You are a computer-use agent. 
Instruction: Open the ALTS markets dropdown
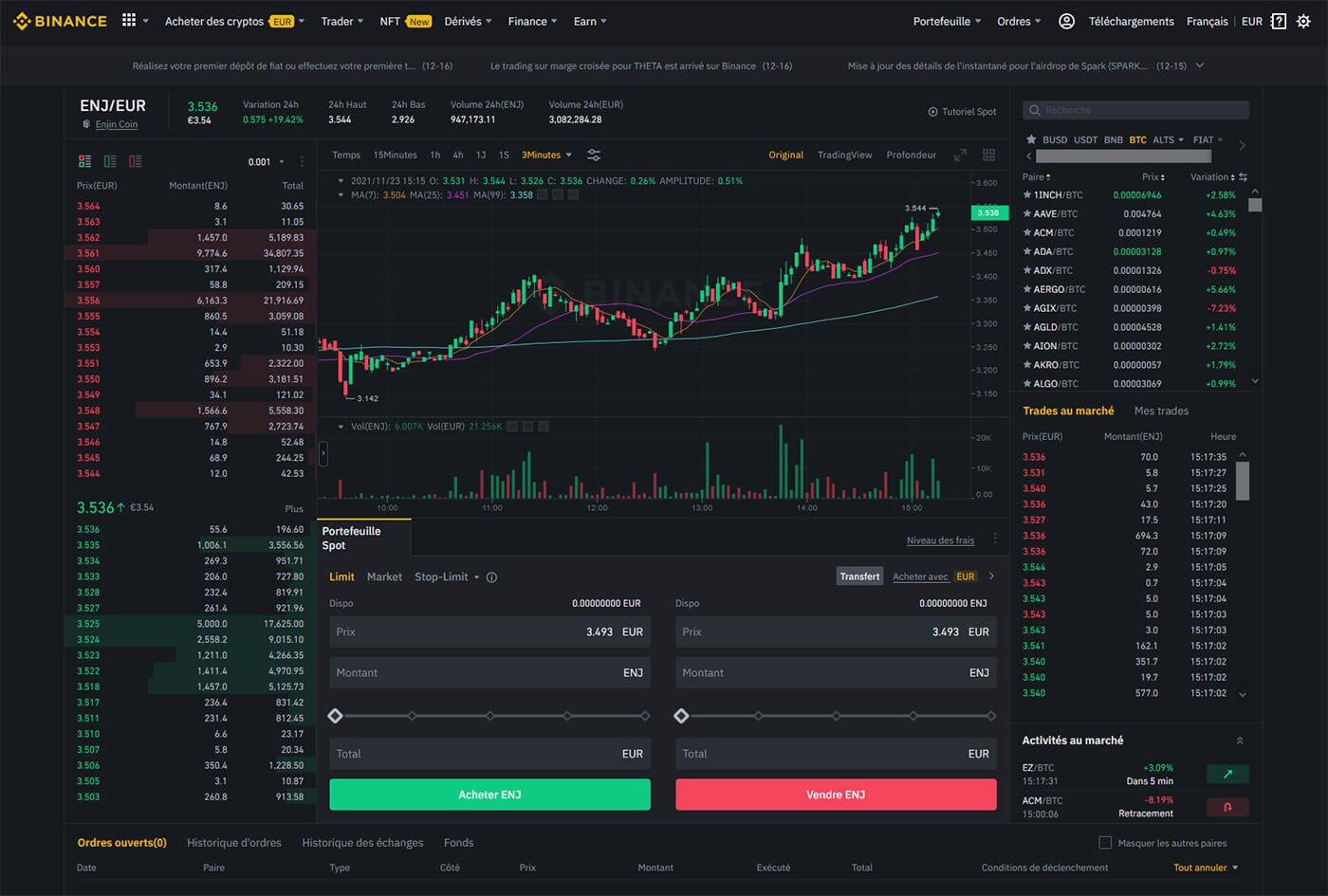click(x=1168, y=139)
